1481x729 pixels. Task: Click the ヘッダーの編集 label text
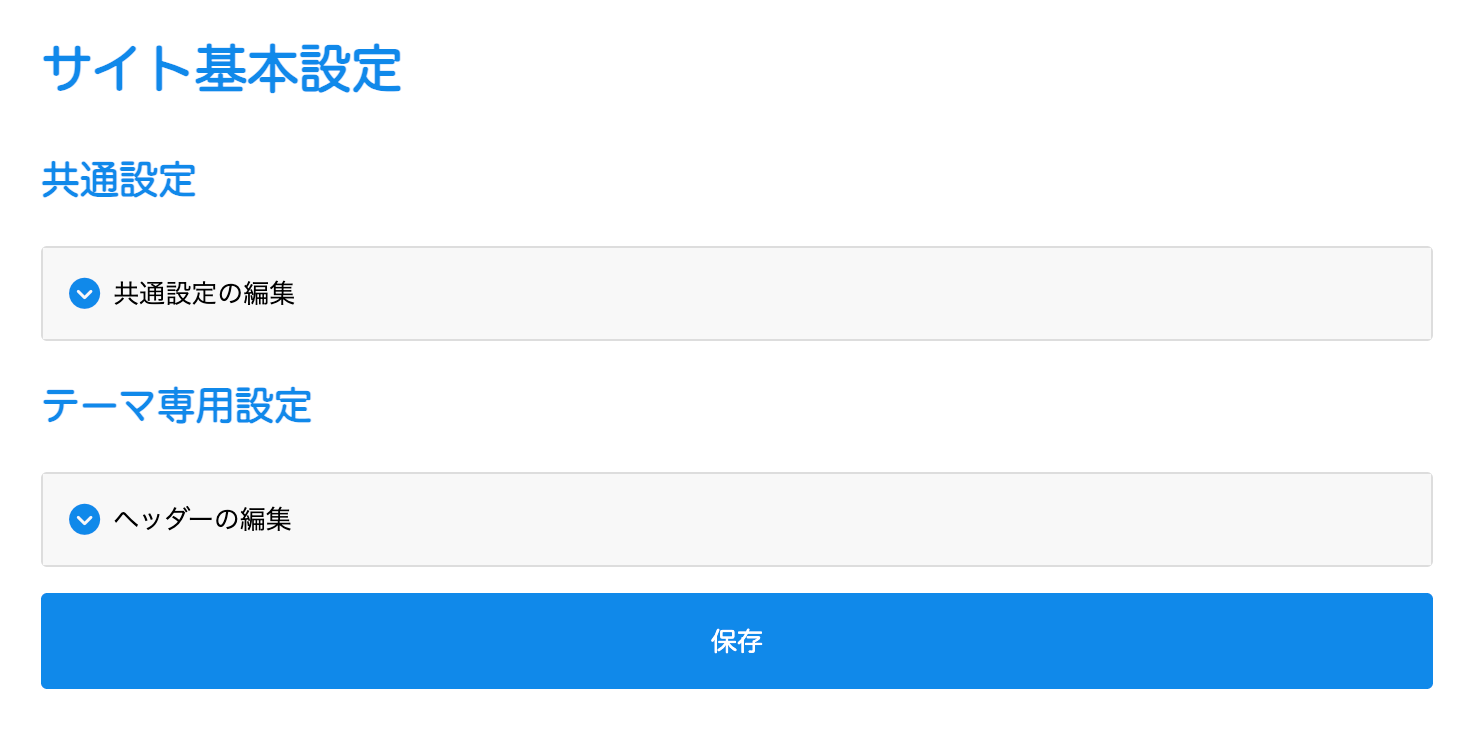[x=203, y=520]
